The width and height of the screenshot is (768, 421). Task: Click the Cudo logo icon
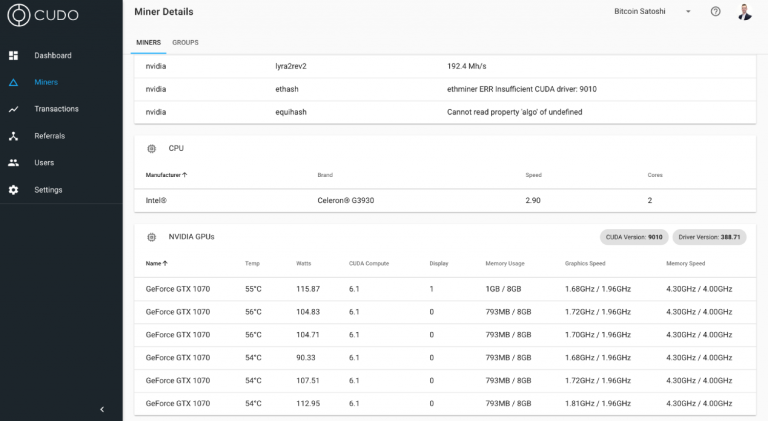(19, 15)
